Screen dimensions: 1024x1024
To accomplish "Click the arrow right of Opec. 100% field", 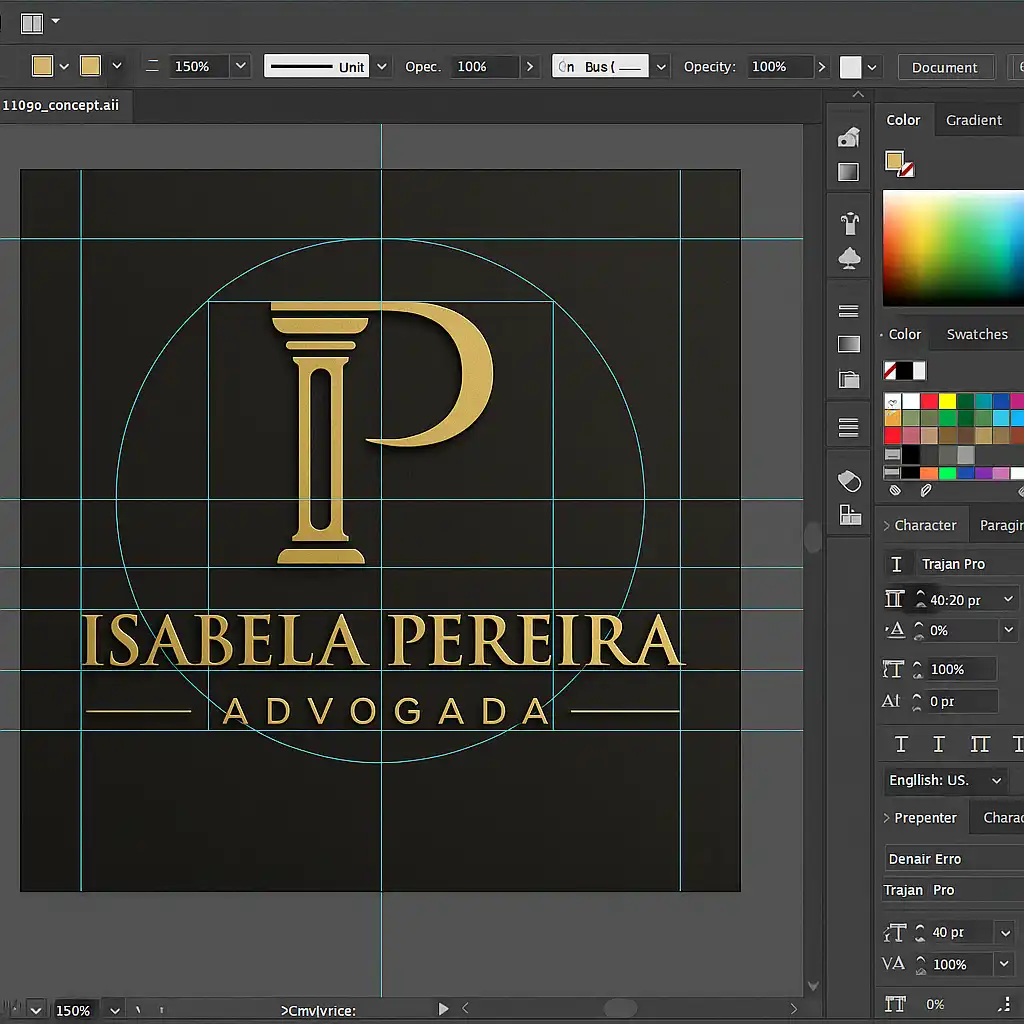I will coord(530,67).
